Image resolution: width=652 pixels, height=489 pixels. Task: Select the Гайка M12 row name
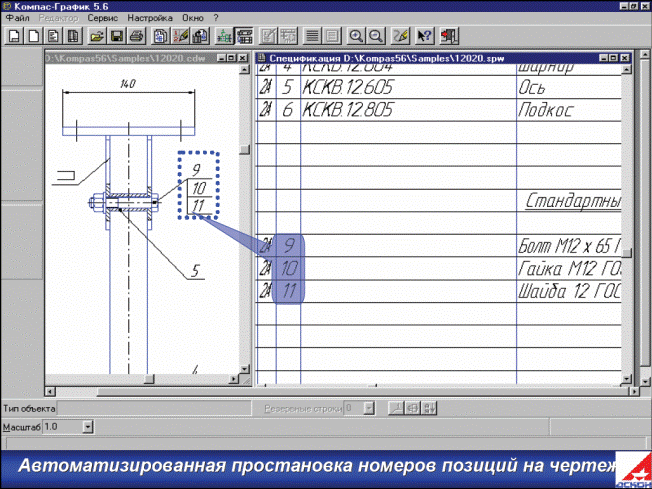(569, 268)
